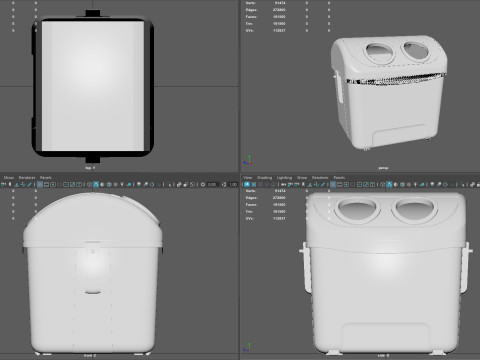Click the 'UVs:' statistic in the persp viewport
The image size is (480, 360).
coord(250,31)
